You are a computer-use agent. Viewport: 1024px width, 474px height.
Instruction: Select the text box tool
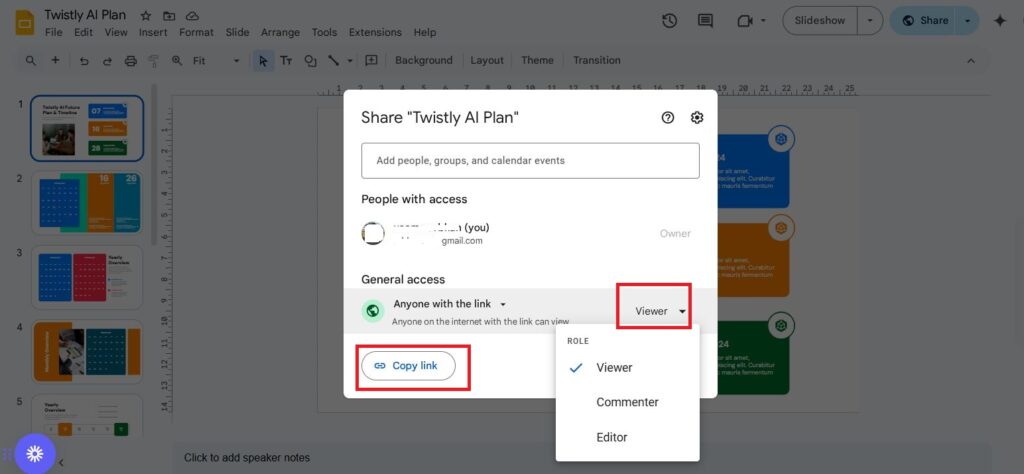[286, 61]
